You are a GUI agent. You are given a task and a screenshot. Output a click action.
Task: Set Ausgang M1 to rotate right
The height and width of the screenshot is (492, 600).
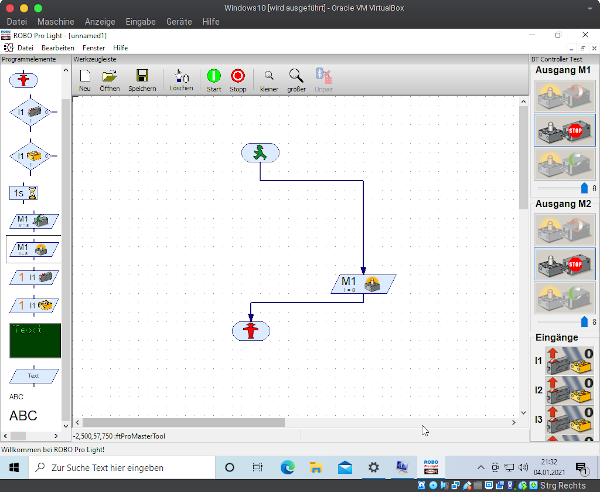point(564,165)
